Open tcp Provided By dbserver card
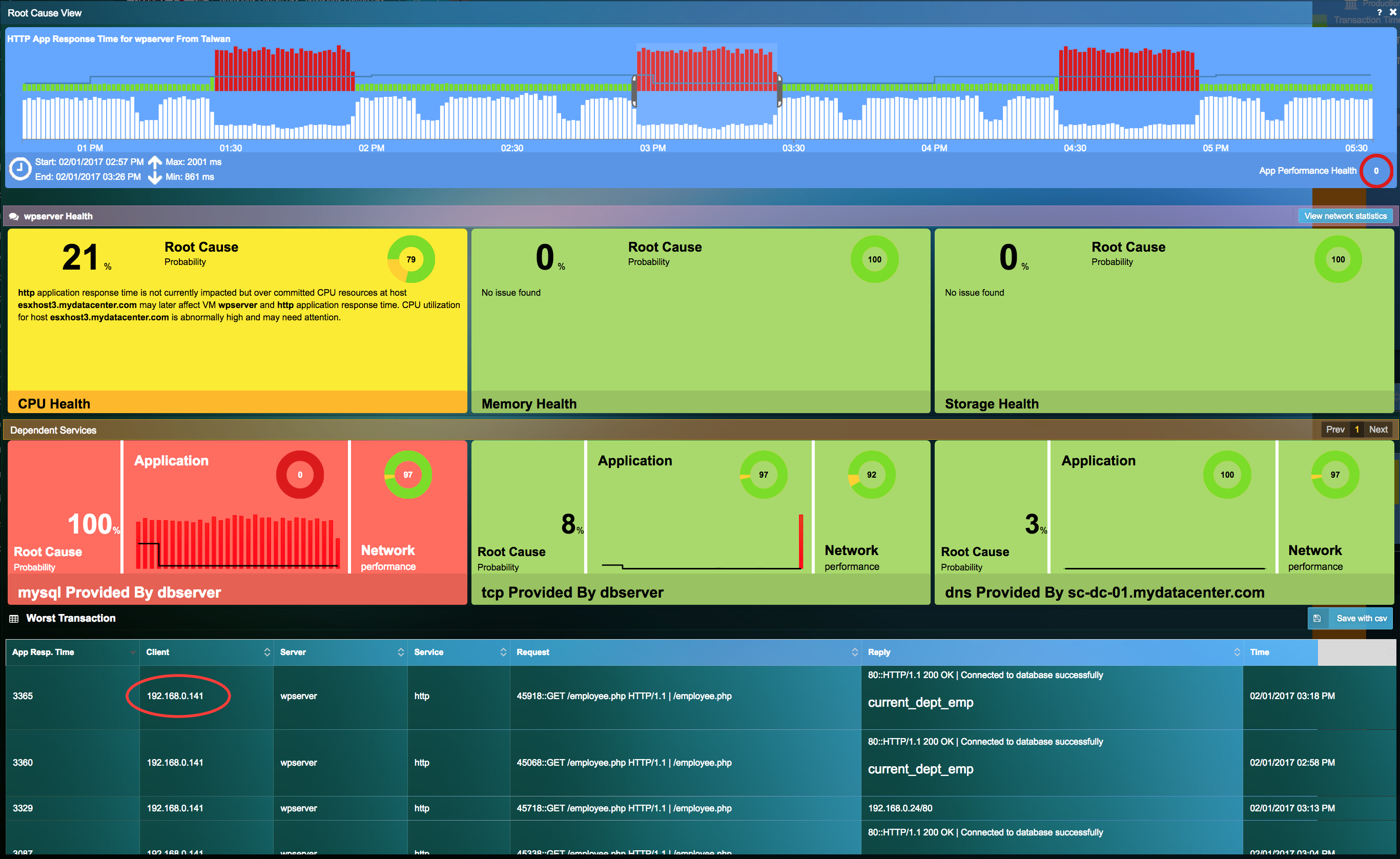Image resolution: width=1400 pixels, height=859 pixels. [701, 522]
